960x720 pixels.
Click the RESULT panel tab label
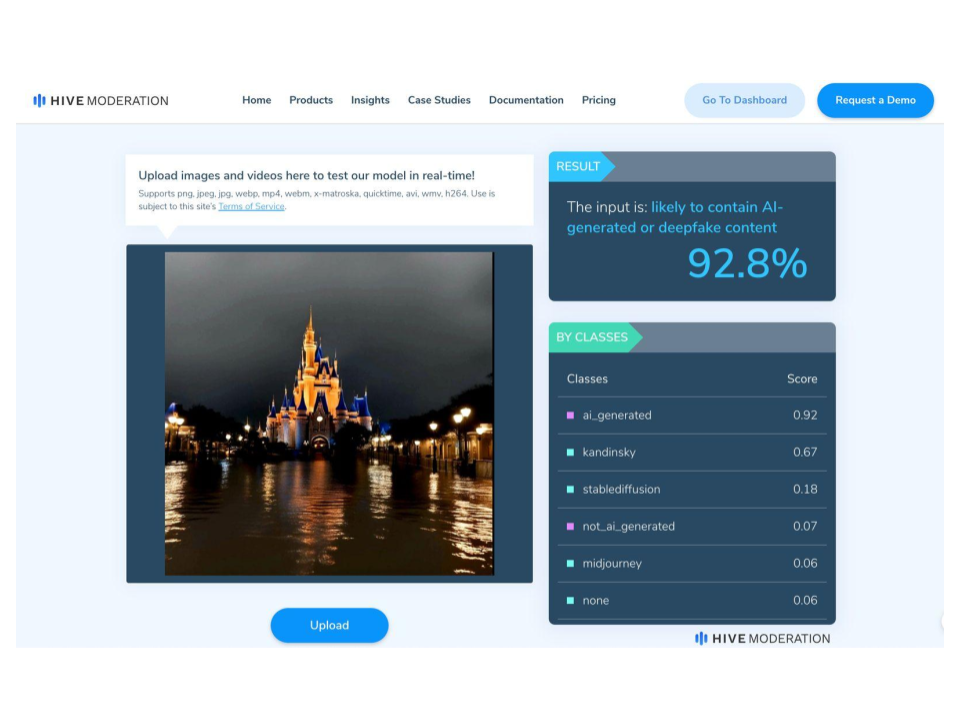coord(578,167)
